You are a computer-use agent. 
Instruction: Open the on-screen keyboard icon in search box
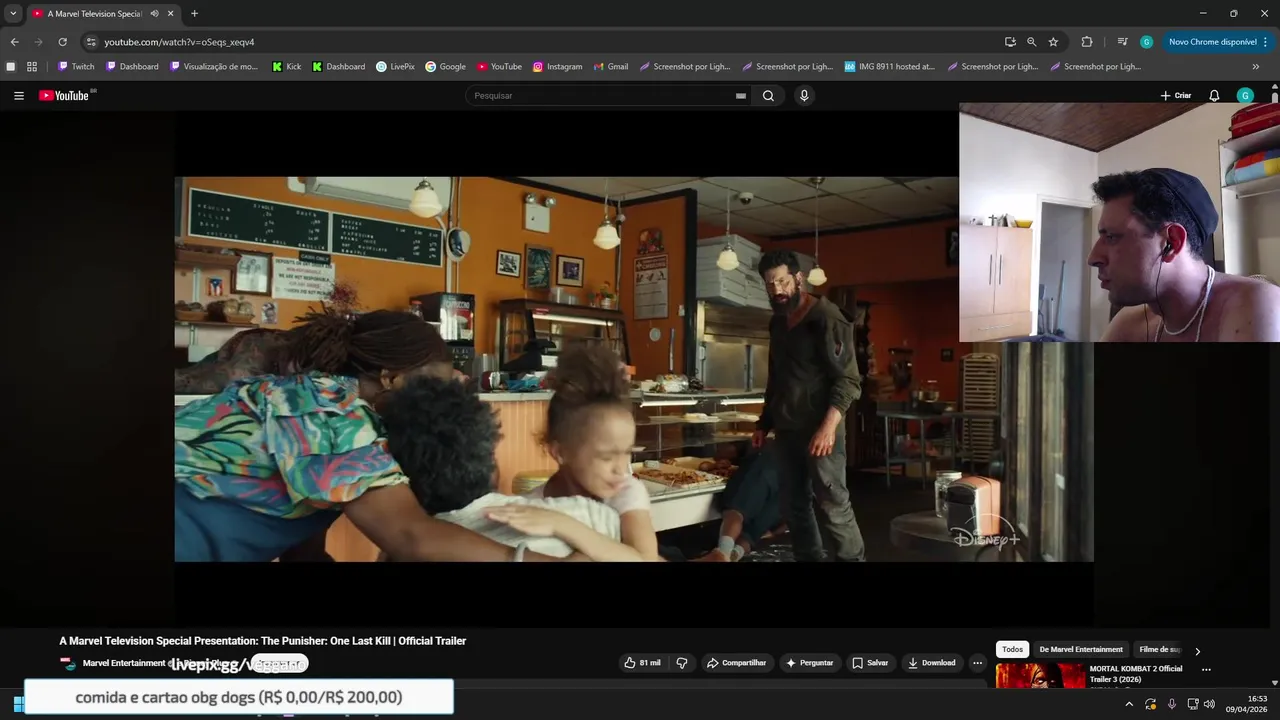click(741, 96)
